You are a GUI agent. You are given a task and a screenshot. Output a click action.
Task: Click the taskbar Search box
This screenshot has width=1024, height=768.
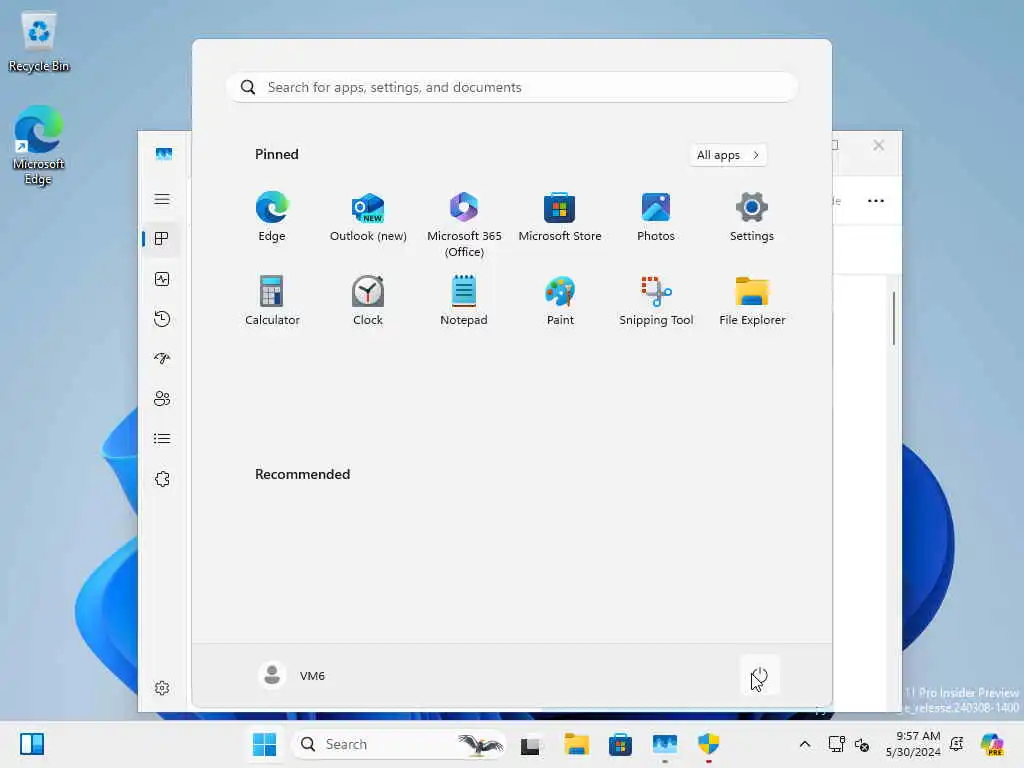coord(398,744)
